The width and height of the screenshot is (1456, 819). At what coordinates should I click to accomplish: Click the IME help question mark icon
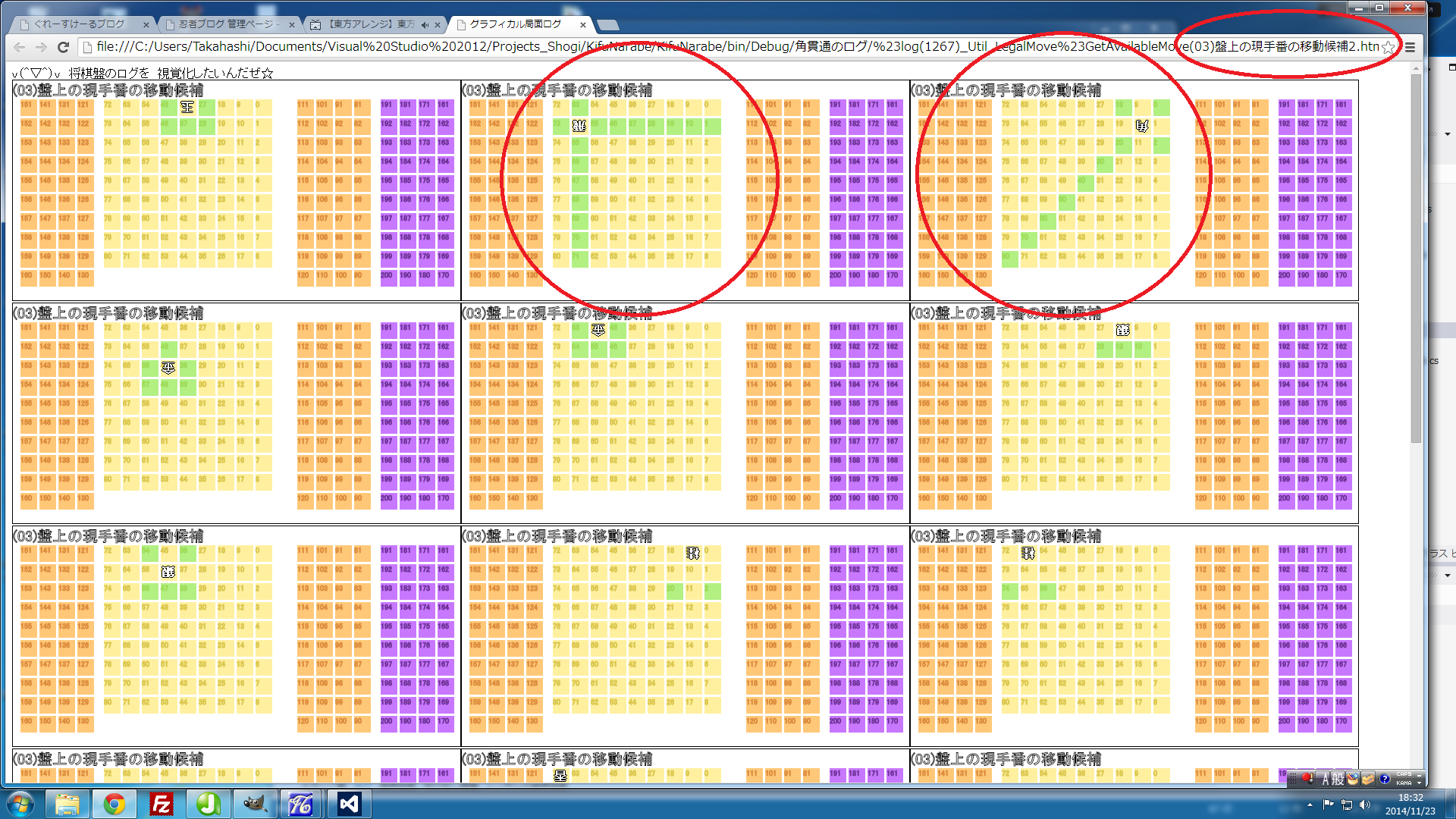(x=1385, y=779)
